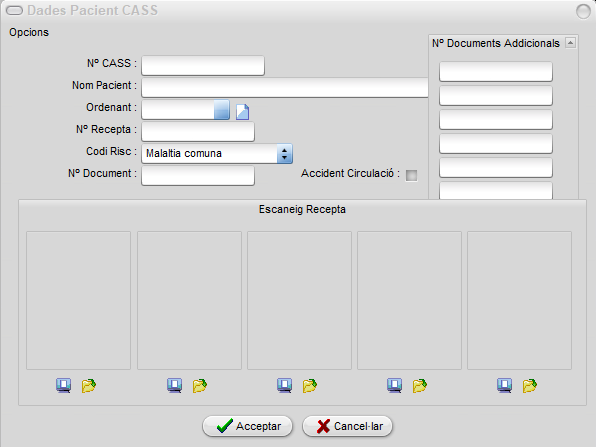Viewport: 596px width, 447px height.
Task: Open folder icon under fifth receipt slot
Action: pos(529,385)
